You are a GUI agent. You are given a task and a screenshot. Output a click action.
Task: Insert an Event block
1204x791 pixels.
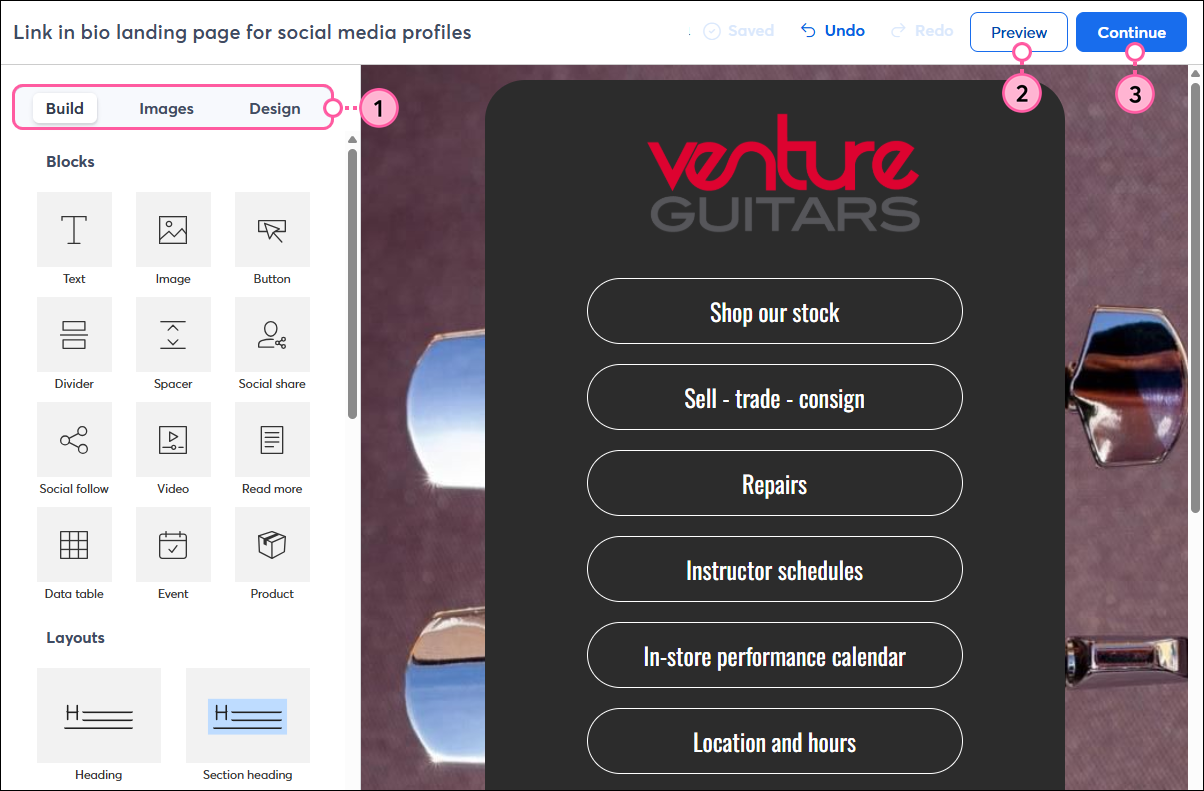(x=173, y=545)
